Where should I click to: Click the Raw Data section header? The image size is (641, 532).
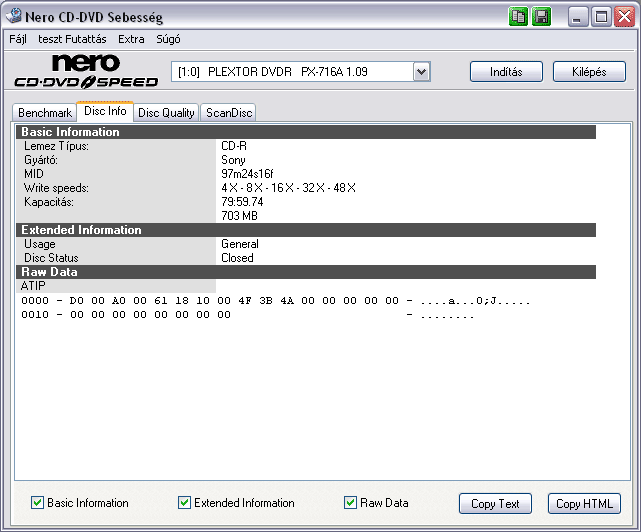(306, 272)
